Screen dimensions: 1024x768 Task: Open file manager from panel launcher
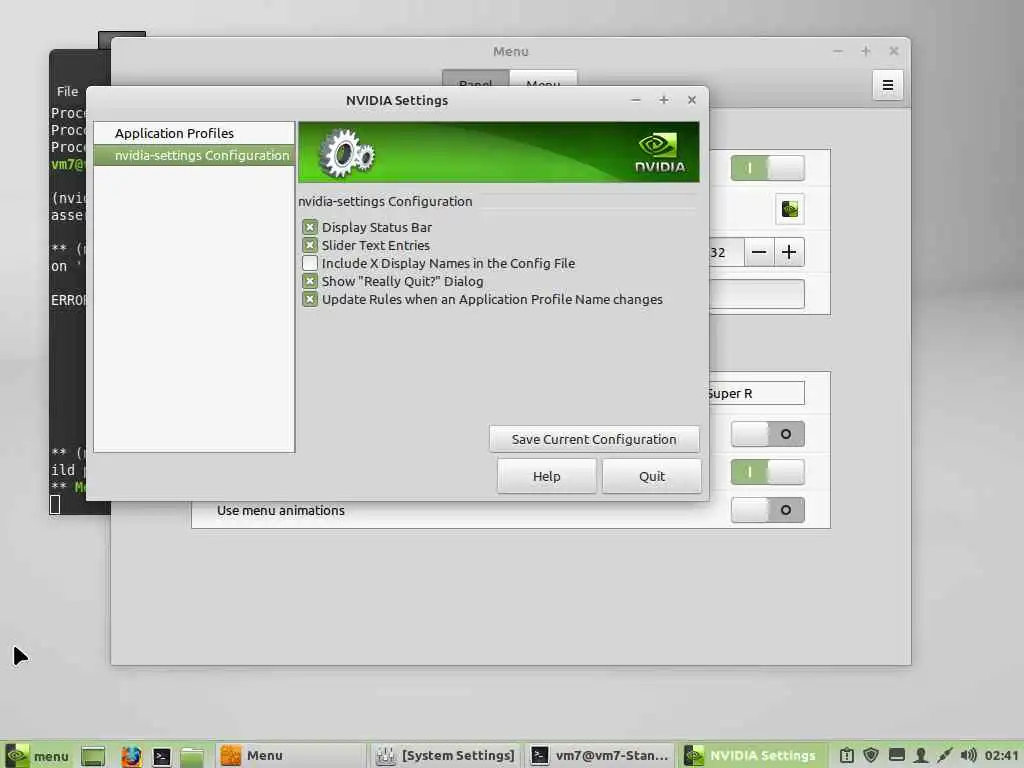pyautogui.click(x=192, y=756)
